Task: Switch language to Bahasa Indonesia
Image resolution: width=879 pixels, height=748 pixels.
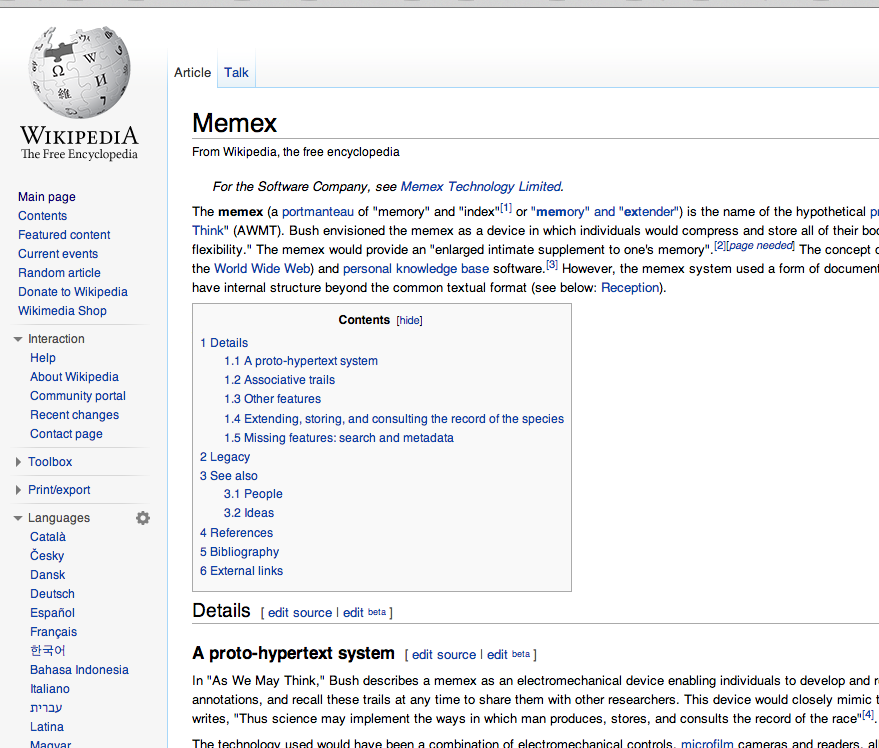Action: pos(79,670)
